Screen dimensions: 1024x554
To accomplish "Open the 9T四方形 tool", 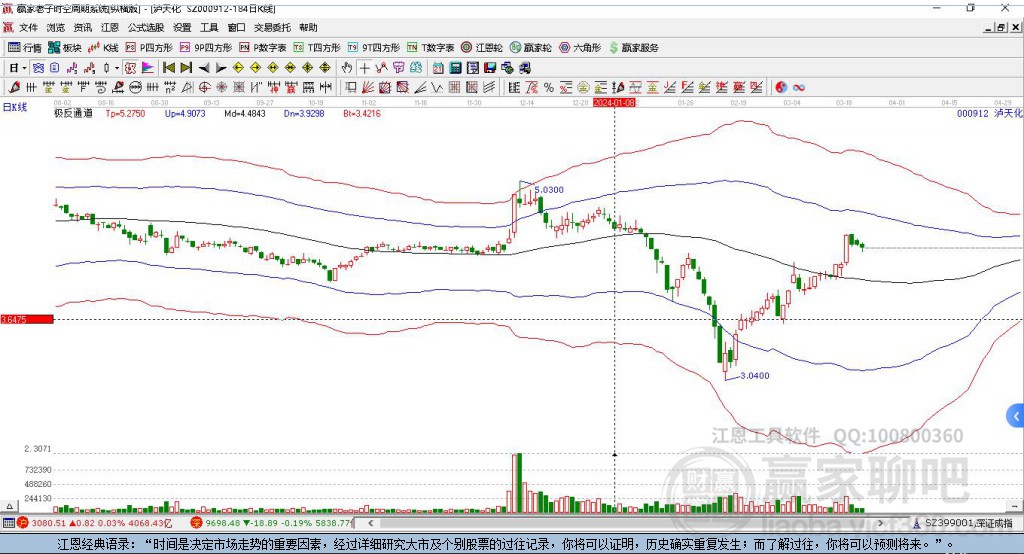I will pos(374,48).
